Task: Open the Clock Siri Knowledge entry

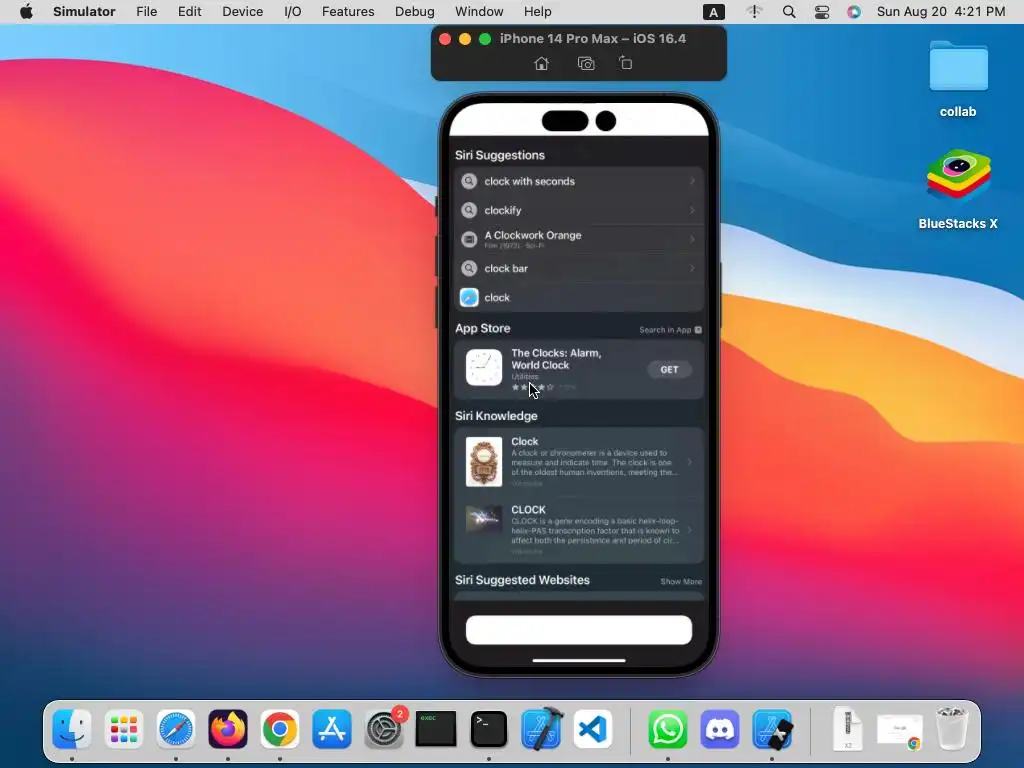Action: point(579,462)
